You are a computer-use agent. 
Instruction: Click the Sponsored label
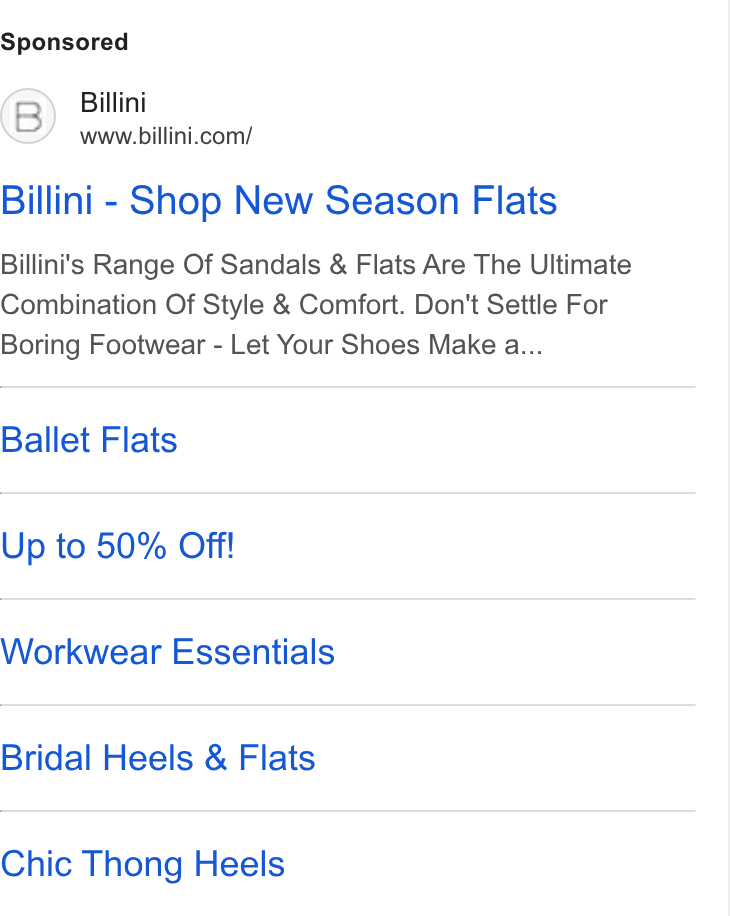pos(64,42)
